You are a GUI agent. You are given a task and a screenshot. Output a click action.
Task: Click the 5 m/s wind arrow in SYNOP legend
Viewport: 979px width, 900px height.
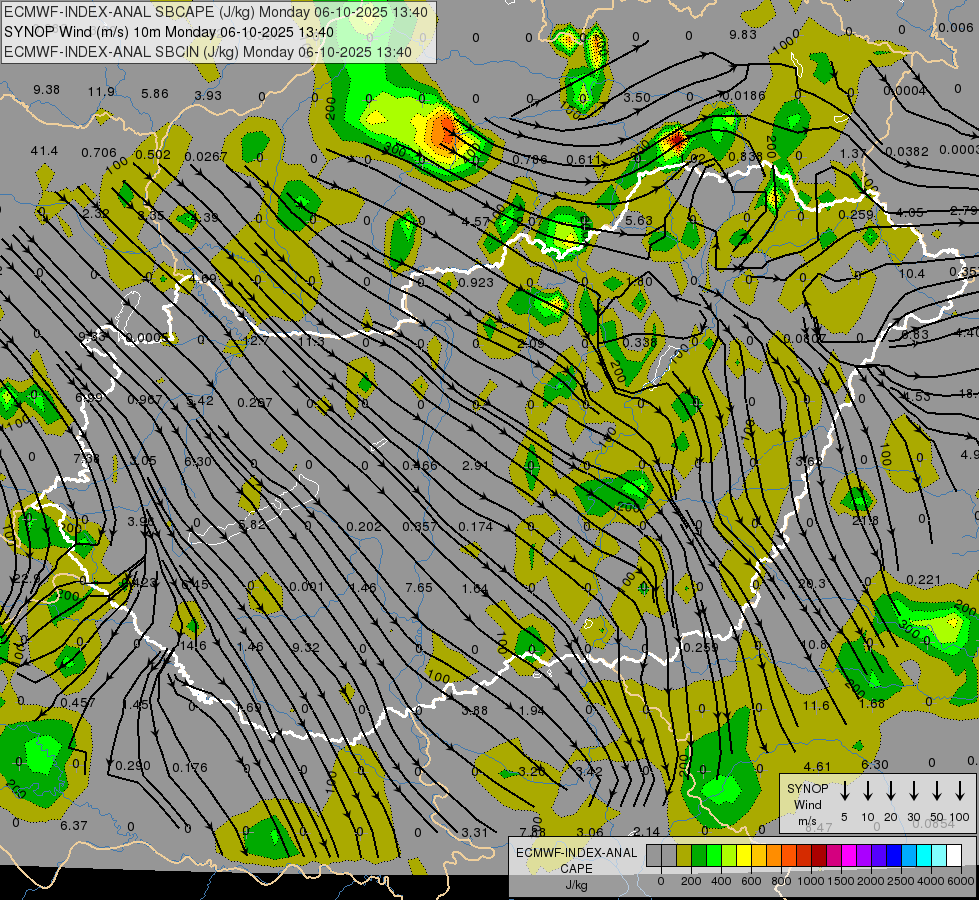844,791
